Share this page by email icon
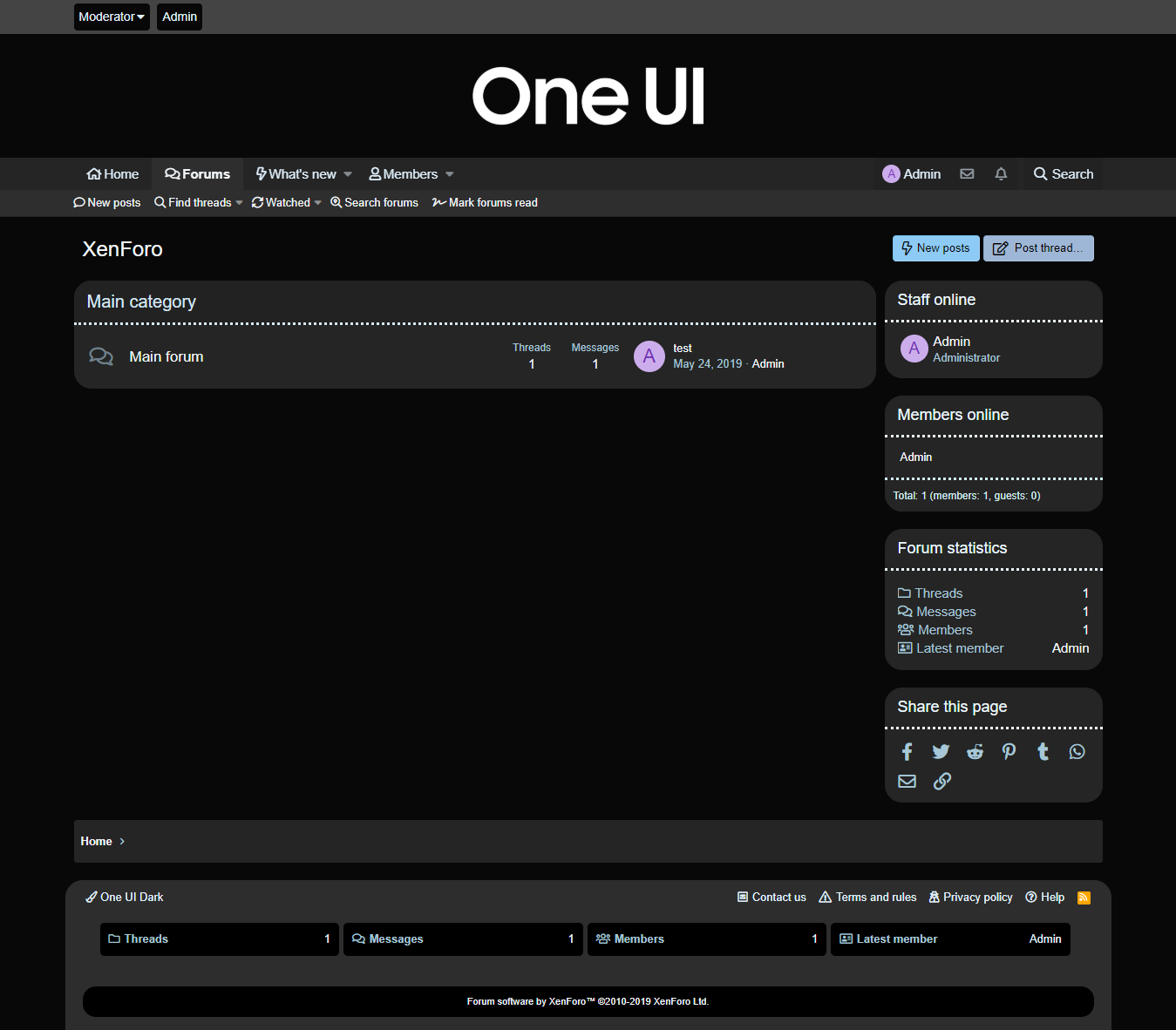Image resolution: width=1176 pixels, height=1030 pixels. point(907,782)
